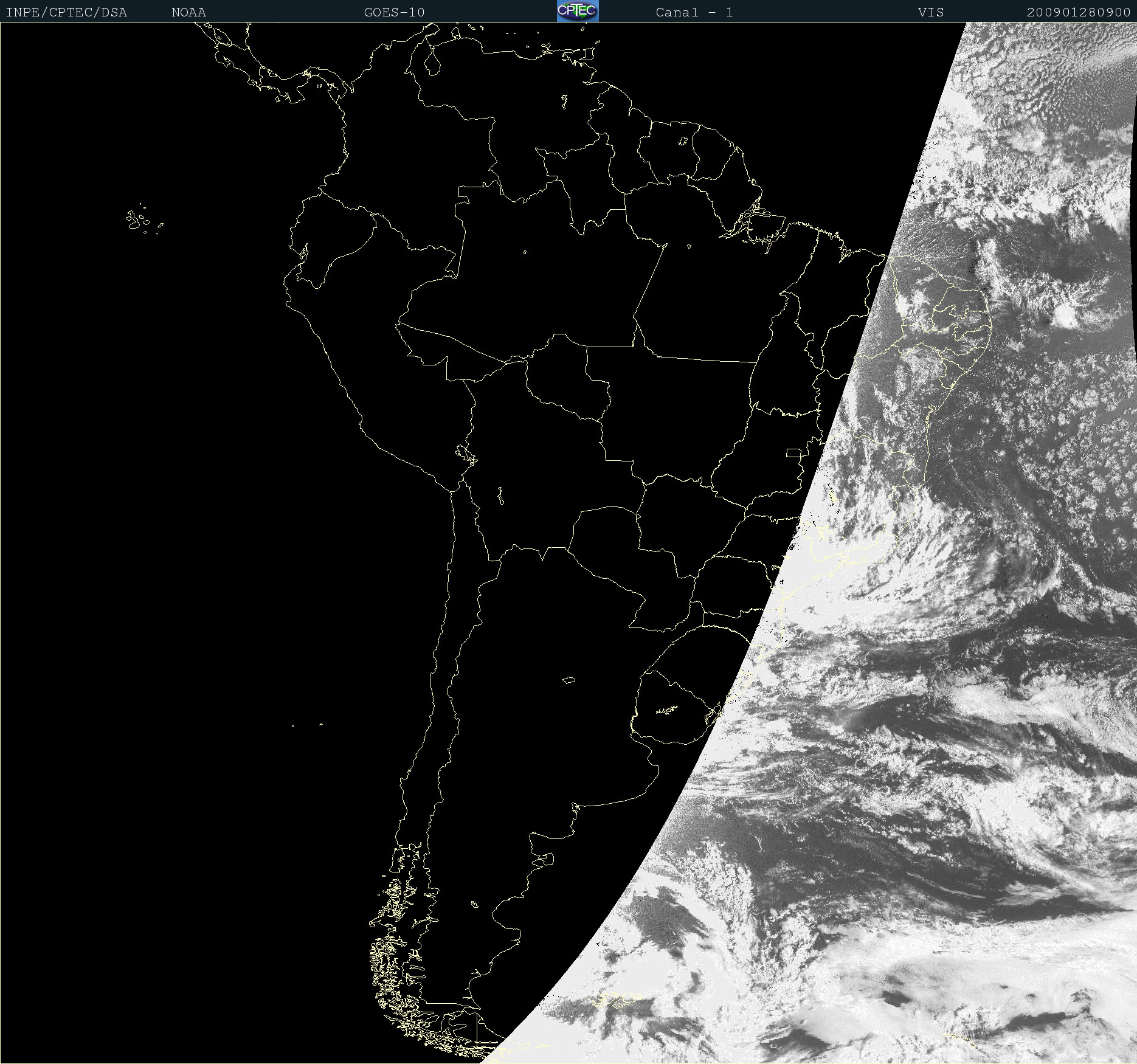The image size is (1137, 1064).
Task: Click the CPTEC logo in the header
Action: coord(578,11)
